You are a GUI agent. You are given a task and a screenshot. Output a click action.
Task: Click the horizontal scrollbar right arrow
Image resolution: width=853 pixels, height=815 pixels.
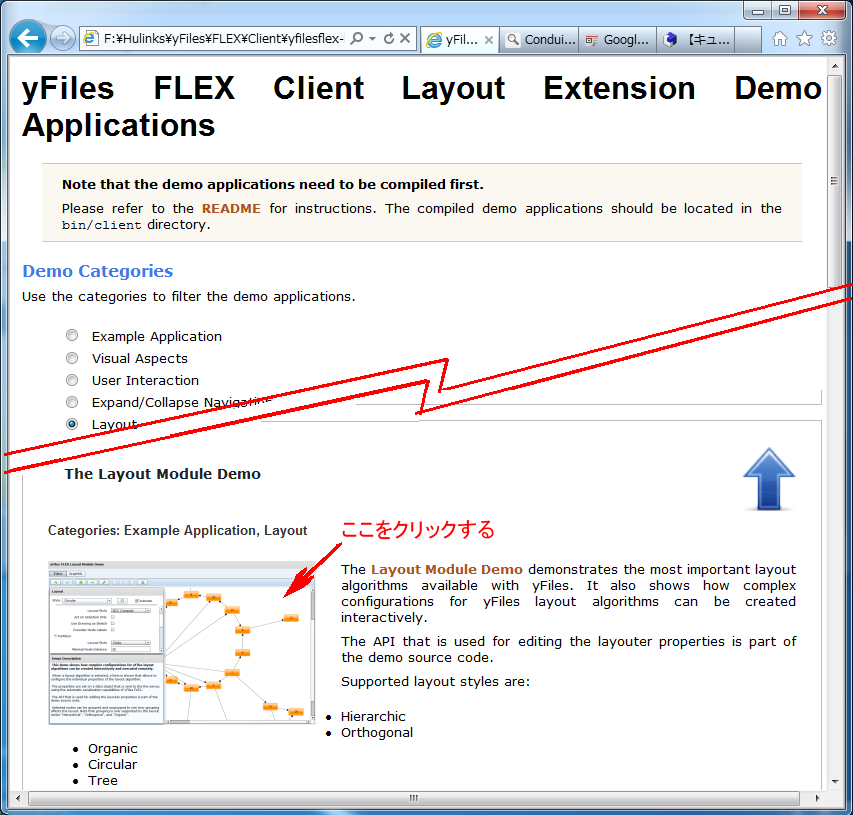(817, 798)
